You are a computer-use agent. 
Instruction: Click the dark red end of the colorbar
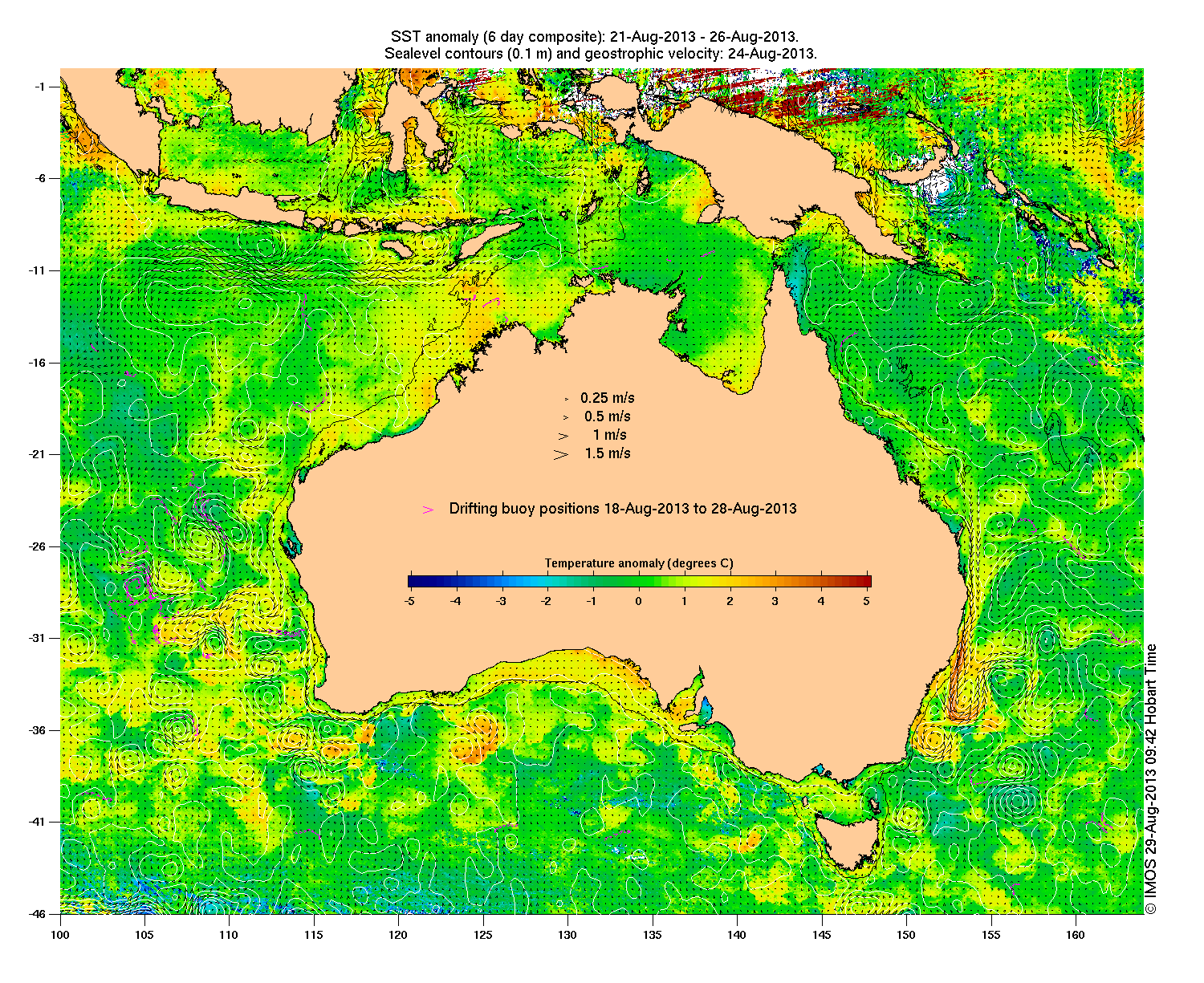[x=866, y=582]
